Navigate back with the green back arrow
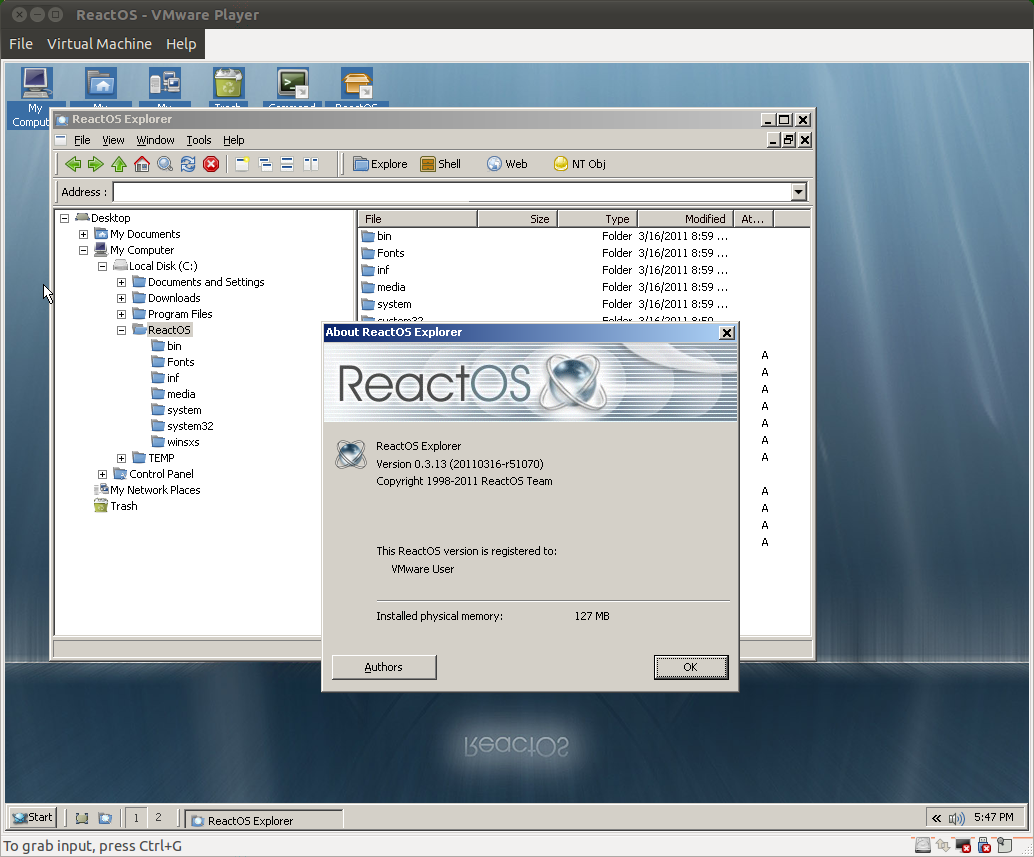1034x857 pixels. (x=74, y=164)
